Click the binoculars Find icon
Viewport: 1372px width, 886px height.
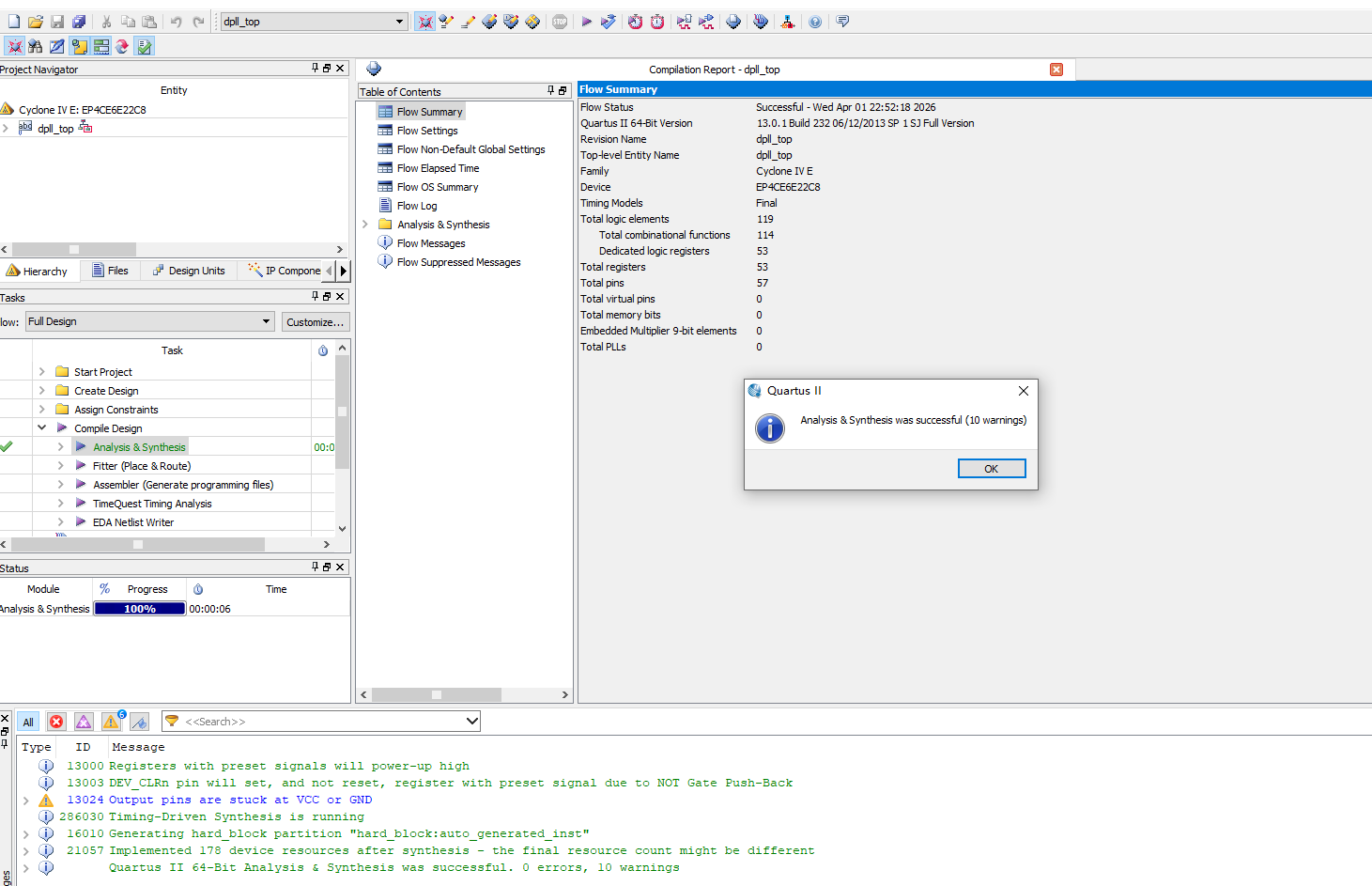[x=36, y=46]
